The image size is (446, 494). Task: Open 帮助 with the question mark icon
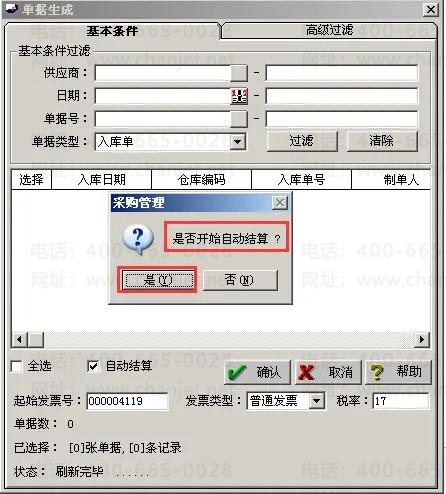(398, 372)
